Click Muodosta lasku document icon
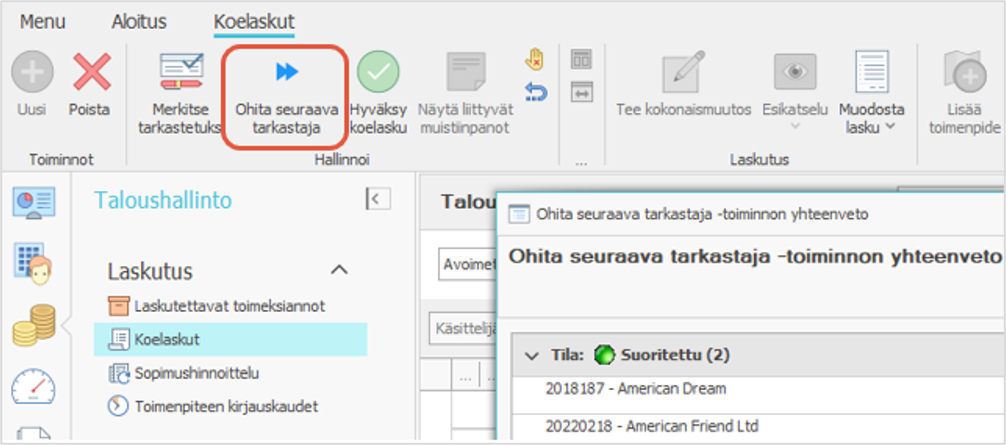This screenshot has height=445, width=1006. [x=871, y=72]
